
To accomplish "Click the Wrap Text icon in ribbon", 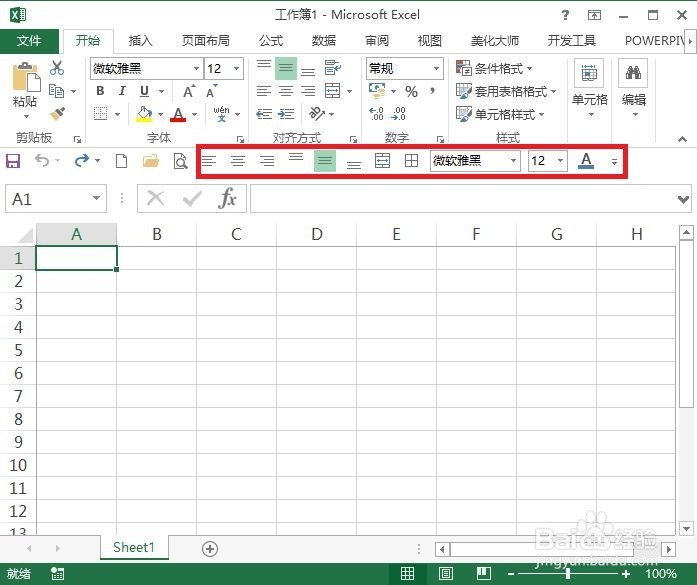I will point(332,68).
